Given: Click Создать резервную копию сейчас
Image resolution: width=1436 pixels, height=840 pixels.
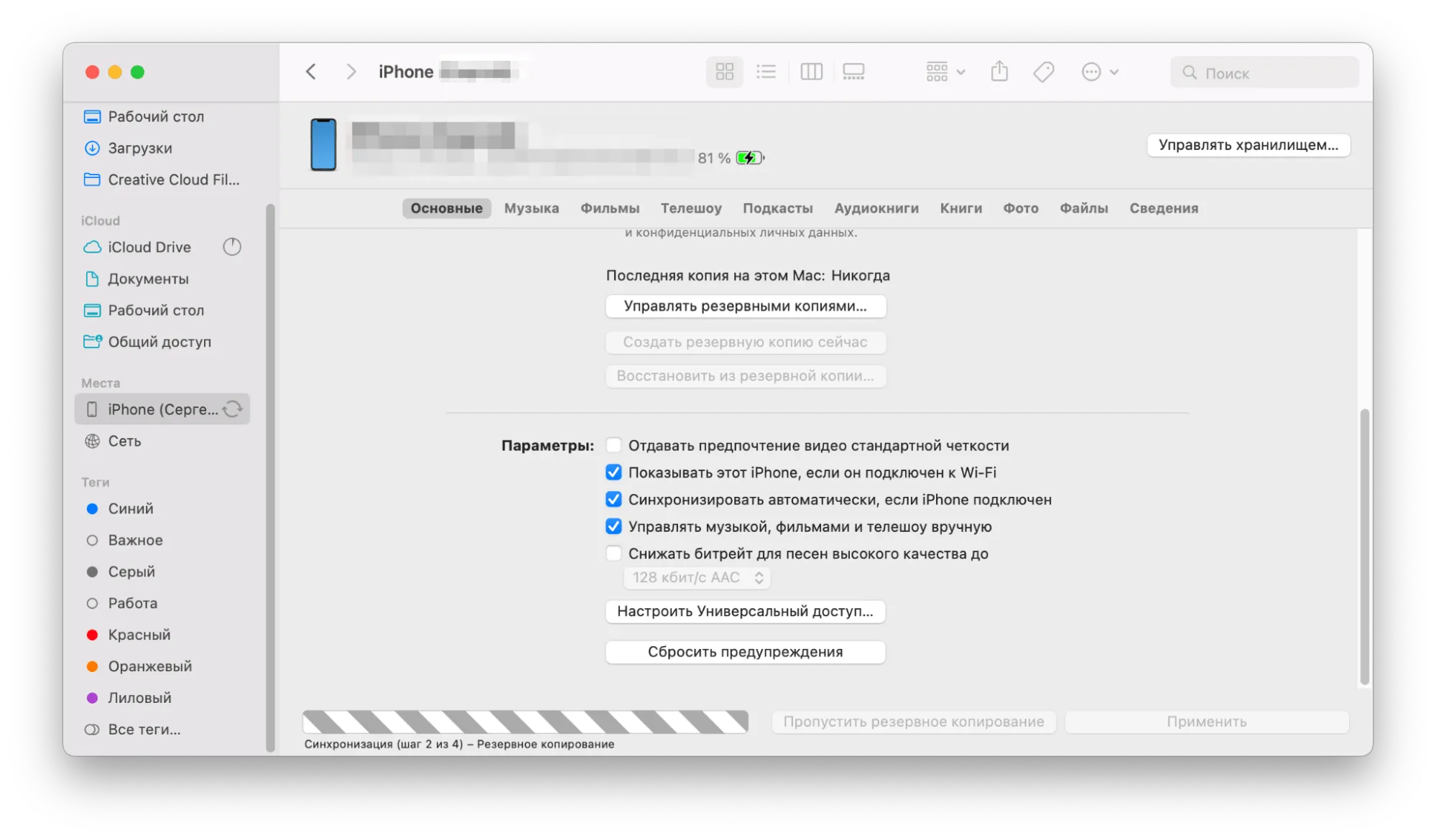Looking at the screenshot, I should [746, 342].
